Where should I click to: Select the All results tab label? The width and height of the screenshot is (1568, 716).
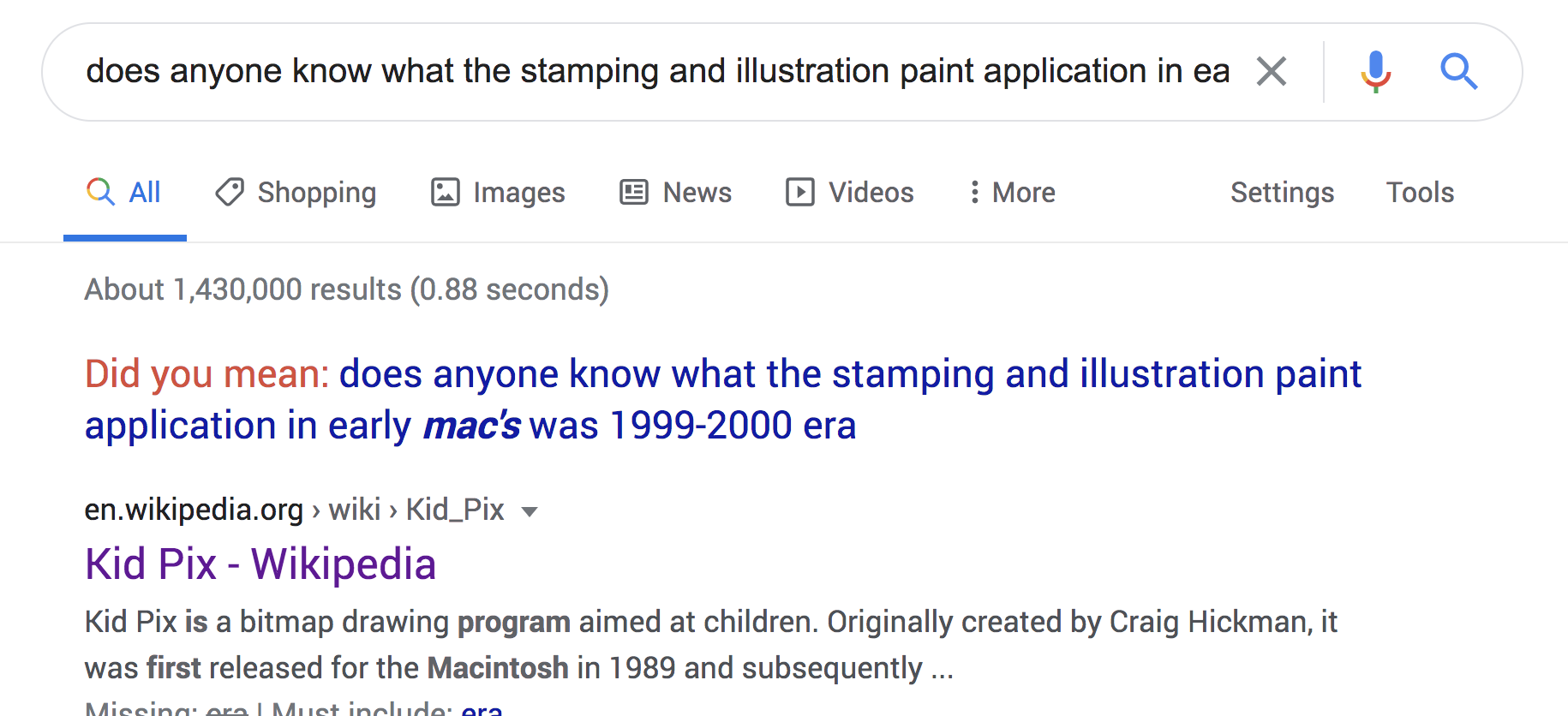click(145, 192)
